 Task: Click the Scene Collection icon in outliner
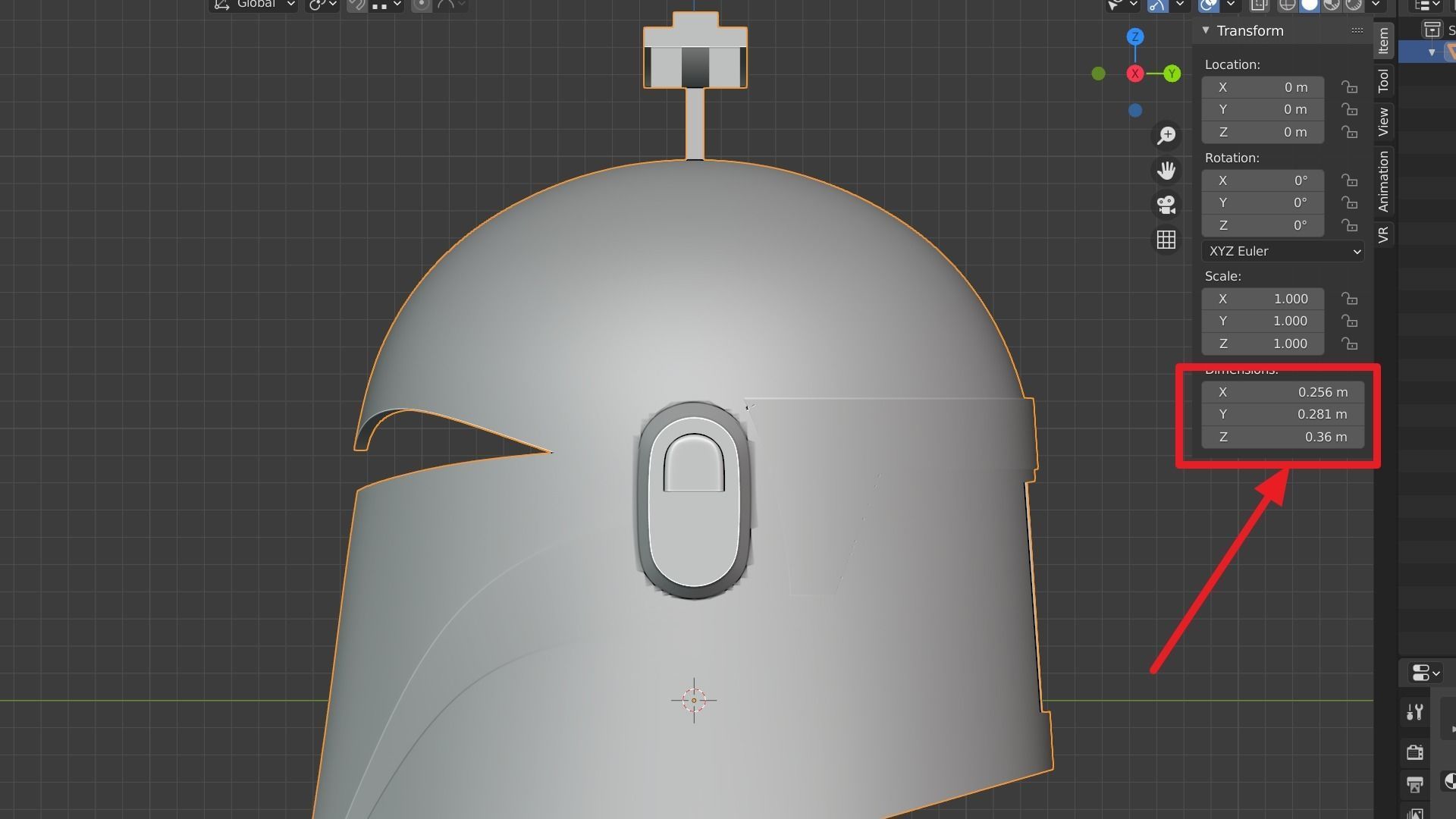click(x=1432, y=30)
